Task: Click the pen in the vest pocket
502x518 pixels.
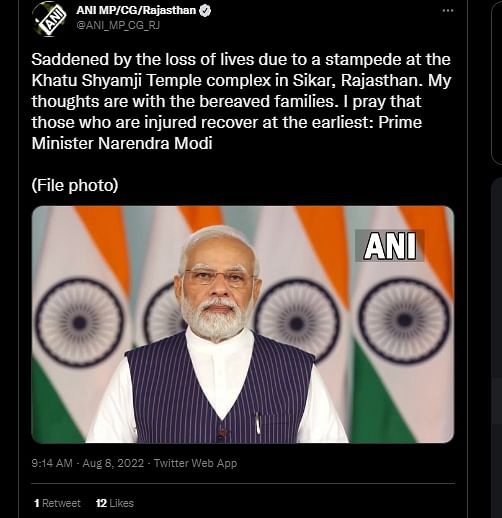Action: pyautogui.click(x=257, y=423)
